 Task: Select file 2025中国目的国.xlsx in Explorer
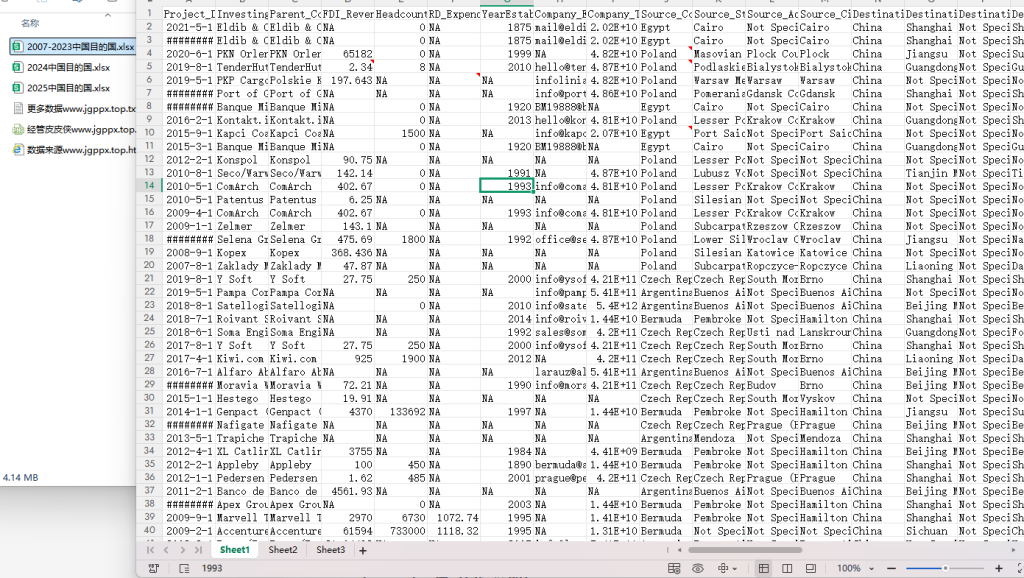pyautogui.click(x=61, y=88)
